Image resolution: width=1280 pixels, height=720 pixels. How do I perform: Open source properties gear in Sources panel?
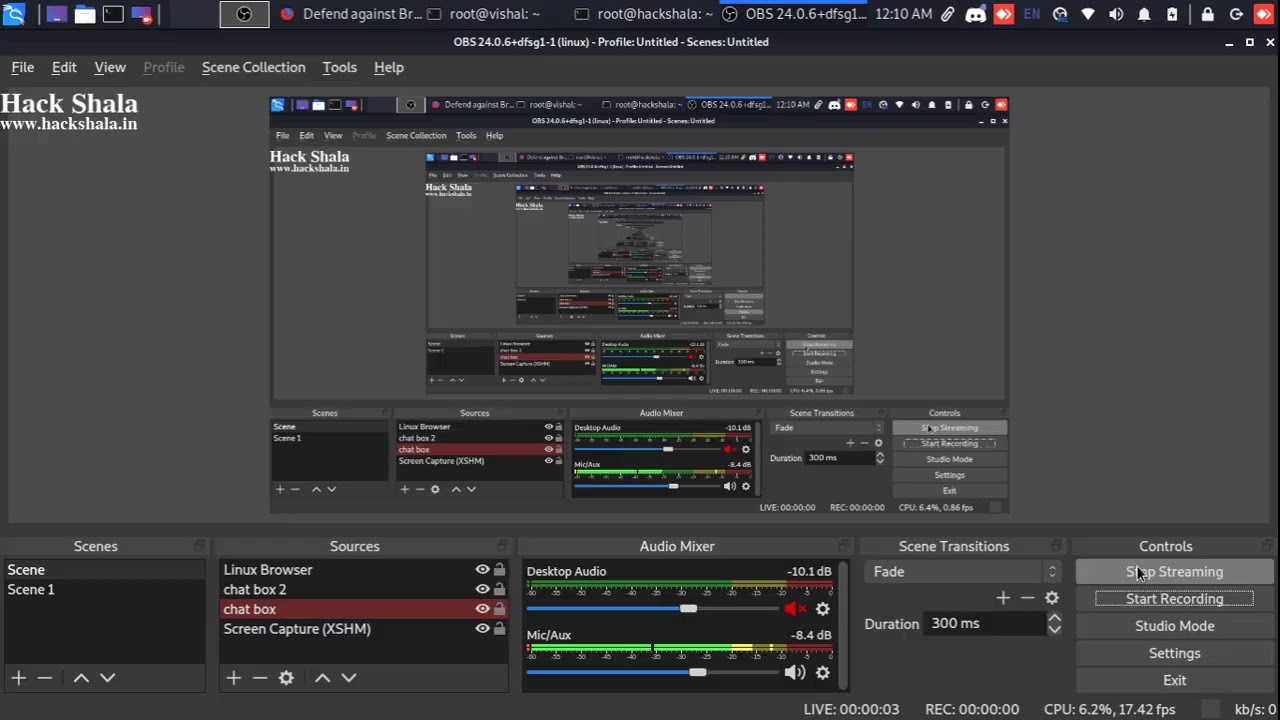(x=286, y=678)
